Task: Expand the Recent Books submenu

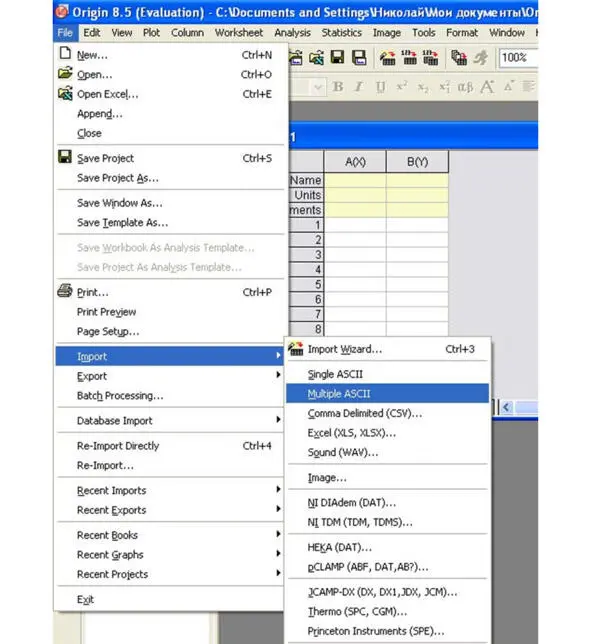Action: coord(170,535)
